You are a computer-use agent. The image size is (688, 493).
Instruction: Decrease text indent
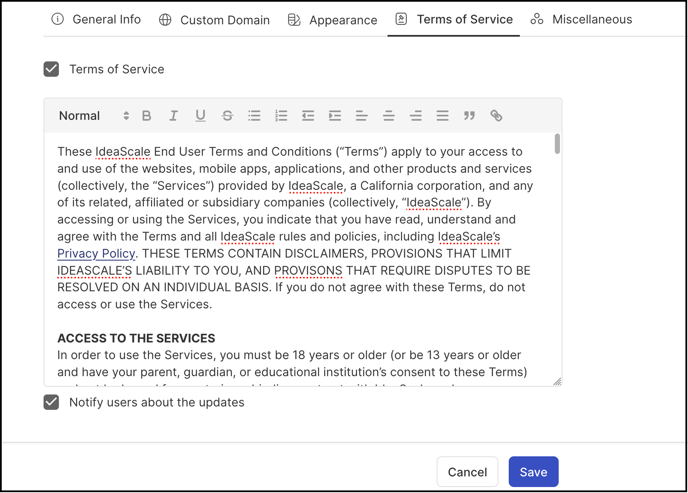pyautogui.click(x=308, y=116)
